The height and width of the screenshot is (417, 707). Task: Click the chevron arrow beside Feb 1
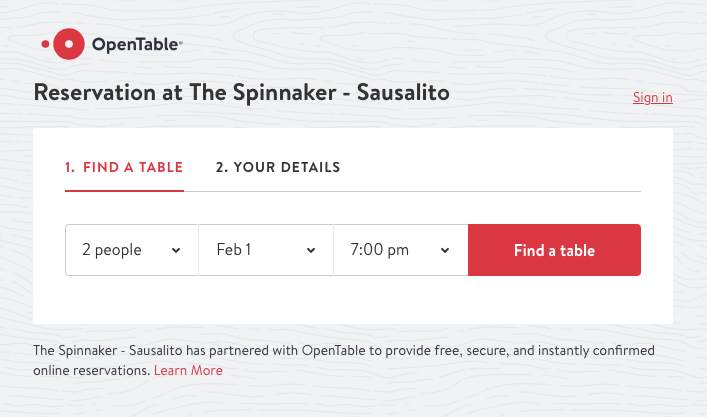[311, 250]
